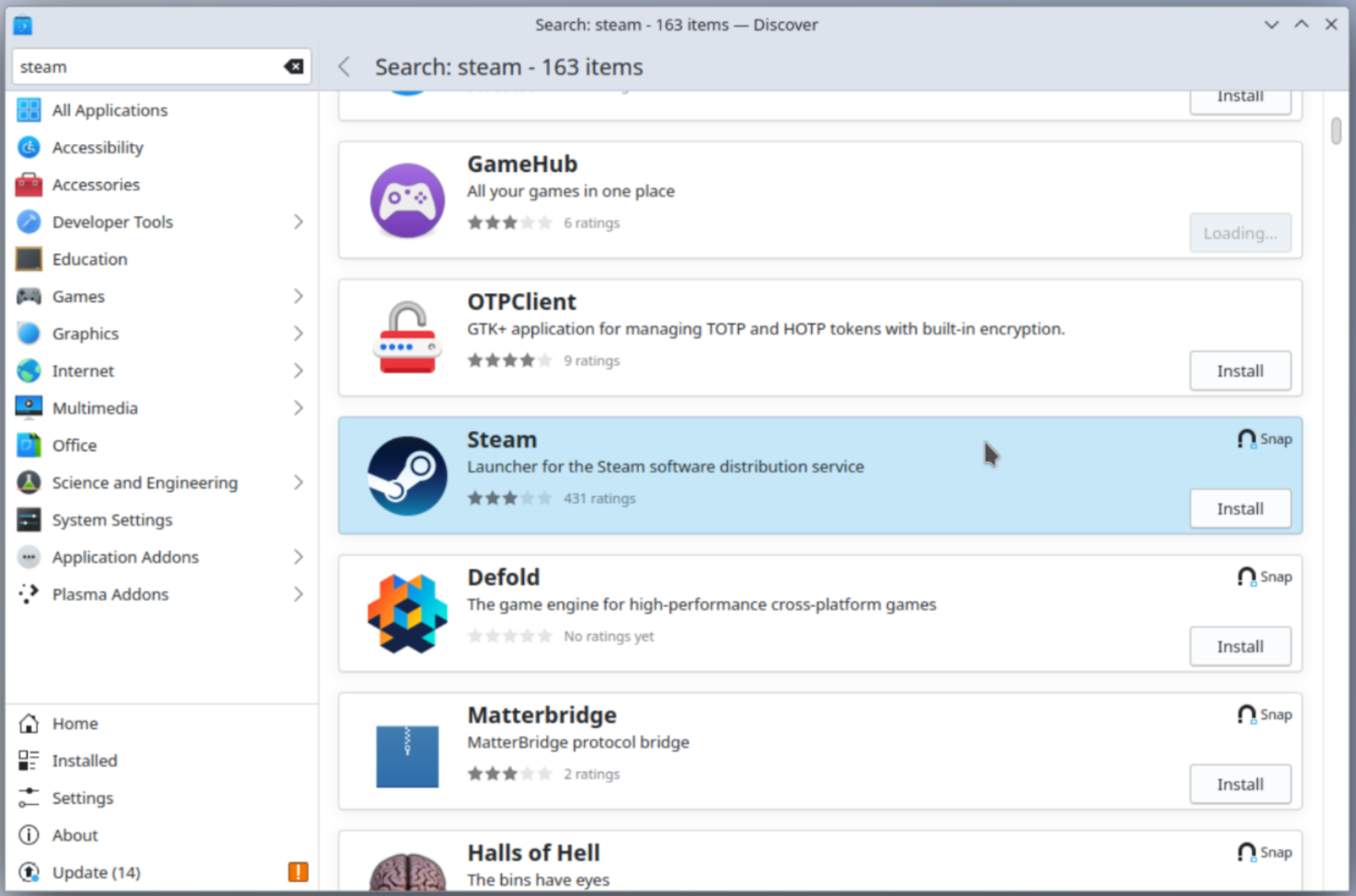Expand the Developer Tools subcategories arrow
The image size is (1356, 896).
(x=298, y=221)
